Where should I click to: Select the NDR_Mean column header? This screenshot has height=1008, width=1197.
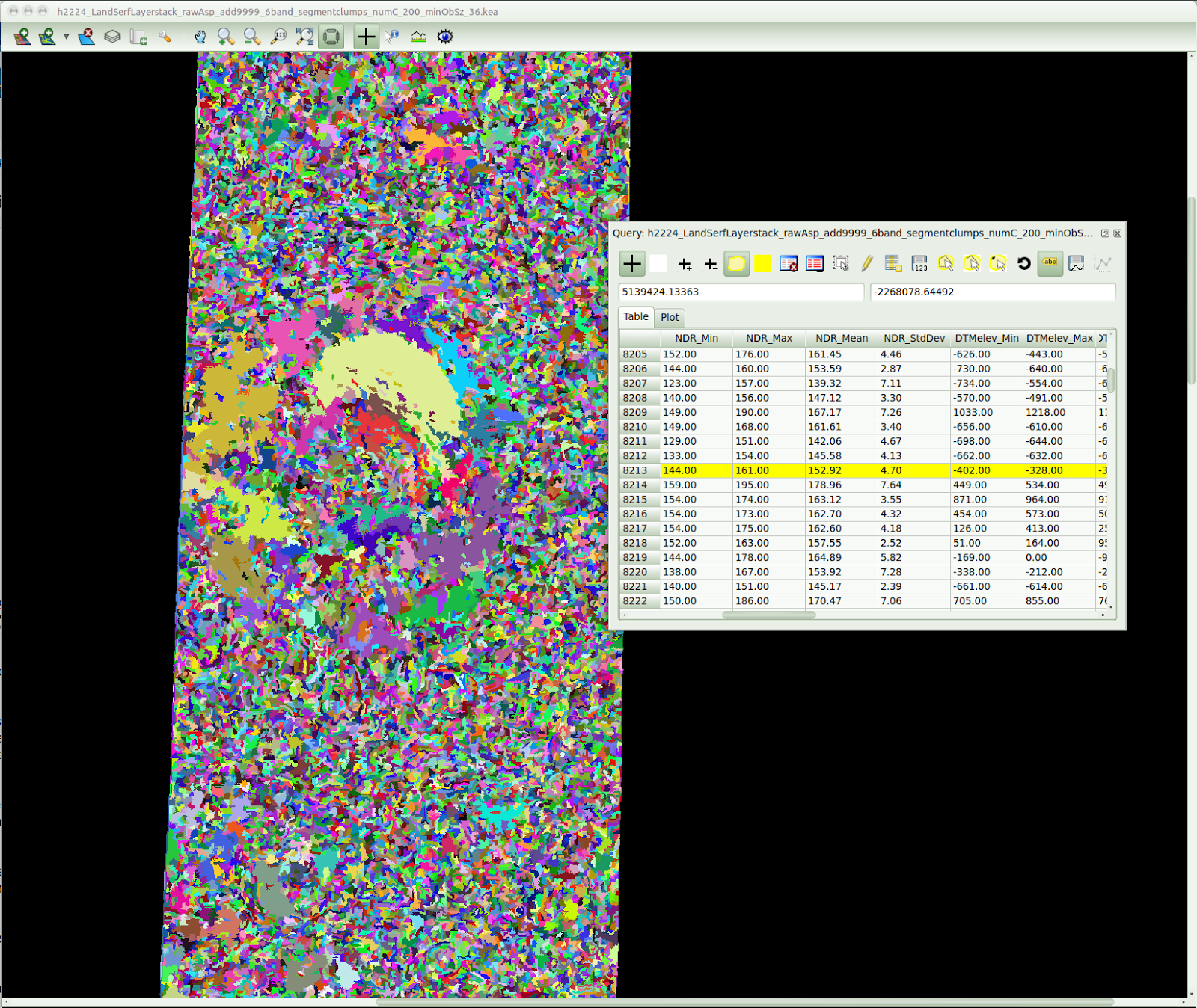click(842, 338)
